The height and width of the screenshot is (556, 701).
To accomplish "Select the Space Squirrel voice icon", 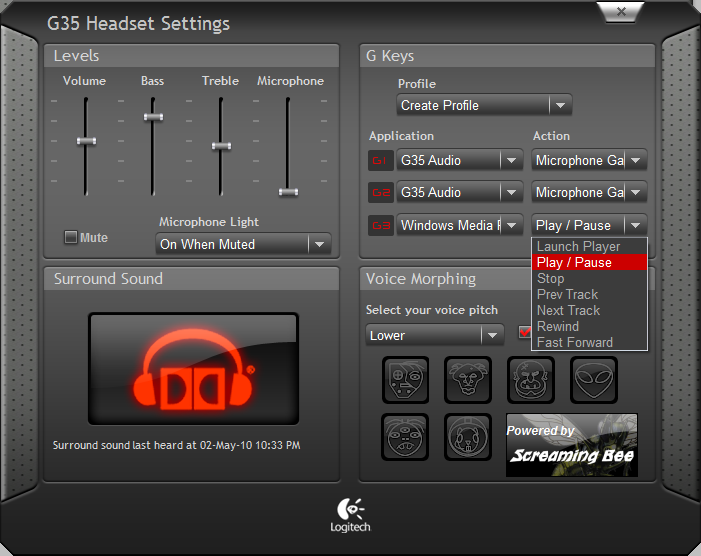I will click(x=468, y=437).
